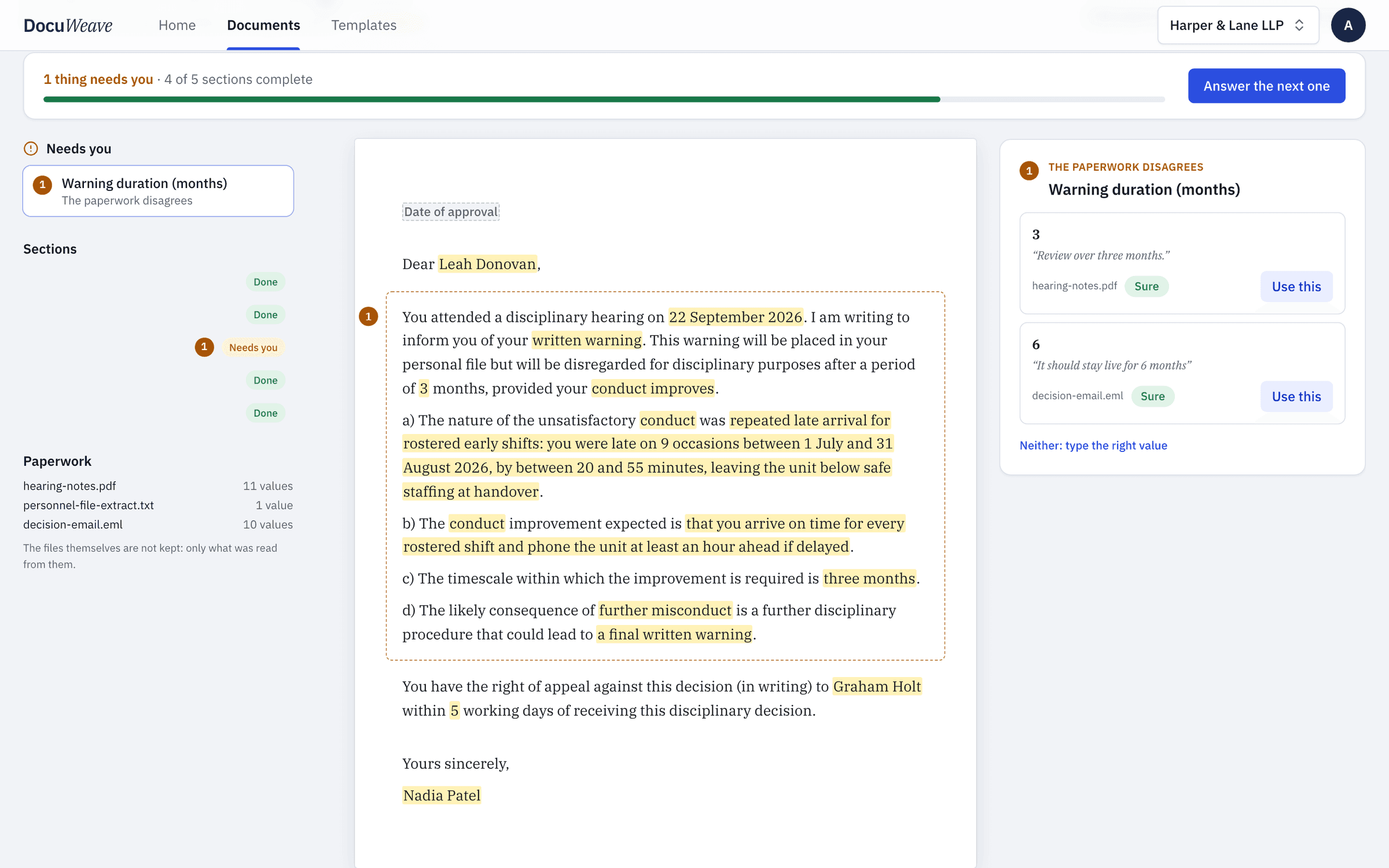The image size is (1389, 868).
Task: Click the highlighted 3 before months
Action: [x=424, y=388]
